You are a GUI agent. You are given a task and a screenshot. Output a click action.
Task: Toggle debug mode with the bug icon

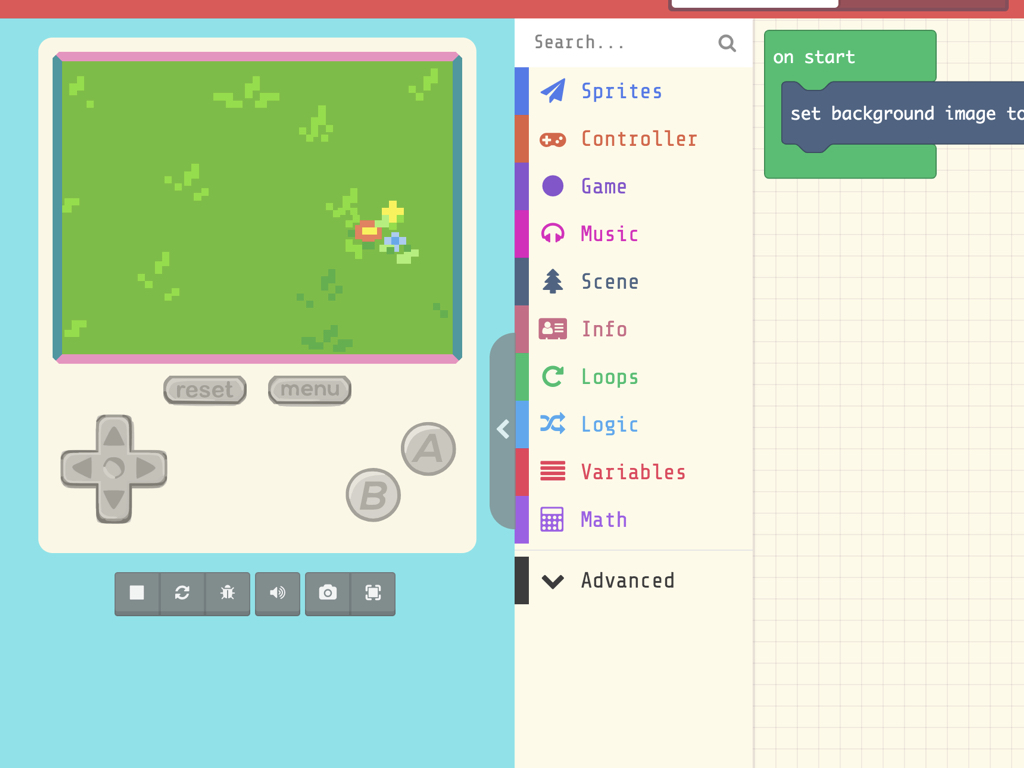[227, 593]
